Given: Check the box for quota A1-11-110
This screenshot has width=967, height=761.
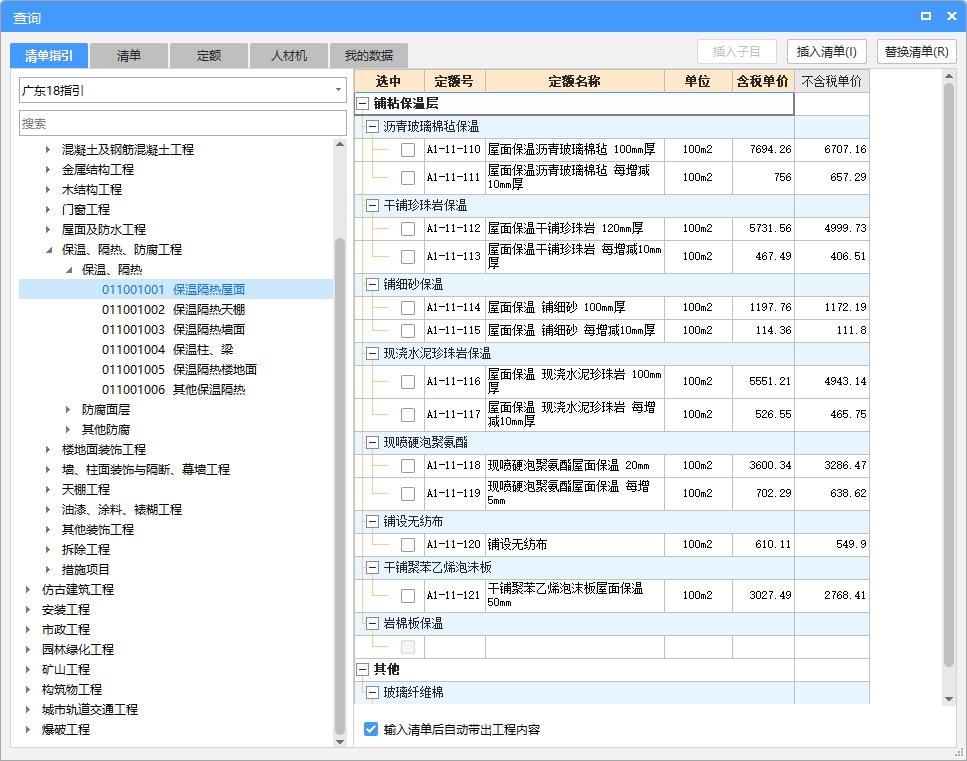Looking at the screenshot, I should (x=408, y=150).
